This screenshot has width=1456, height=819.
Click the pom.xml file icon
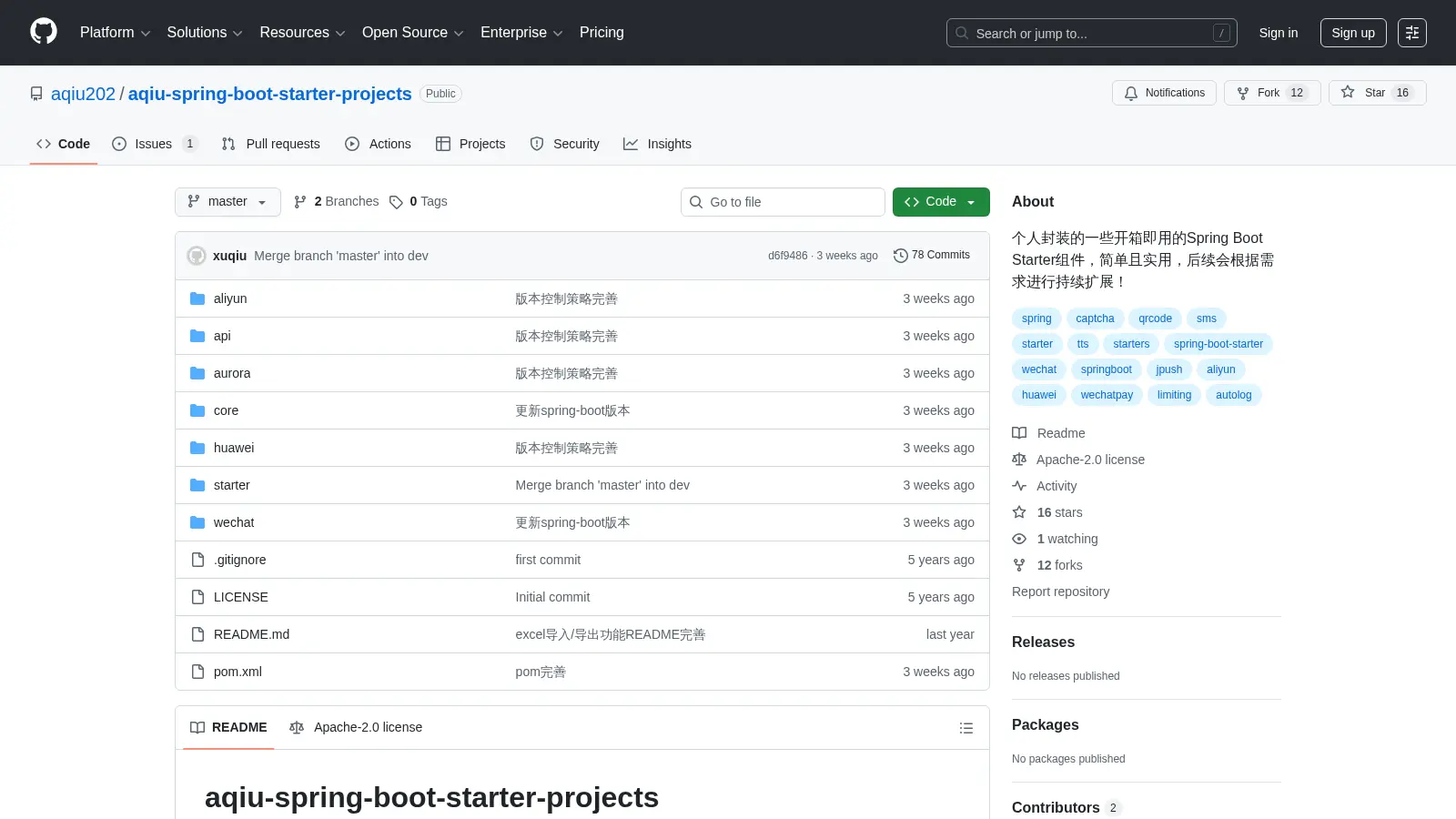(x=197, y=672)
